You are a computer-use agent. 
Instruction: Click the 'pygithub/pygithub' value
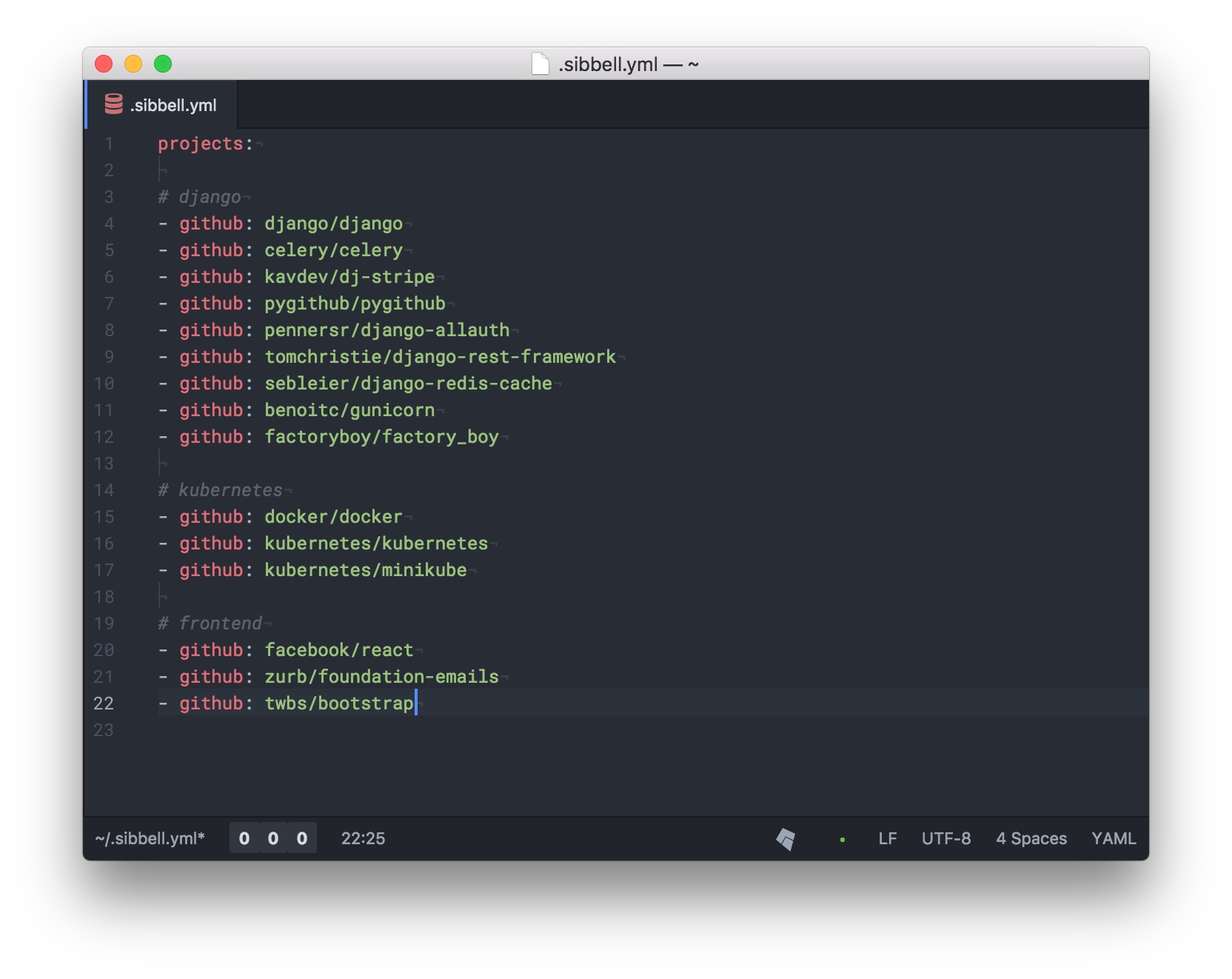coord(355,304)
